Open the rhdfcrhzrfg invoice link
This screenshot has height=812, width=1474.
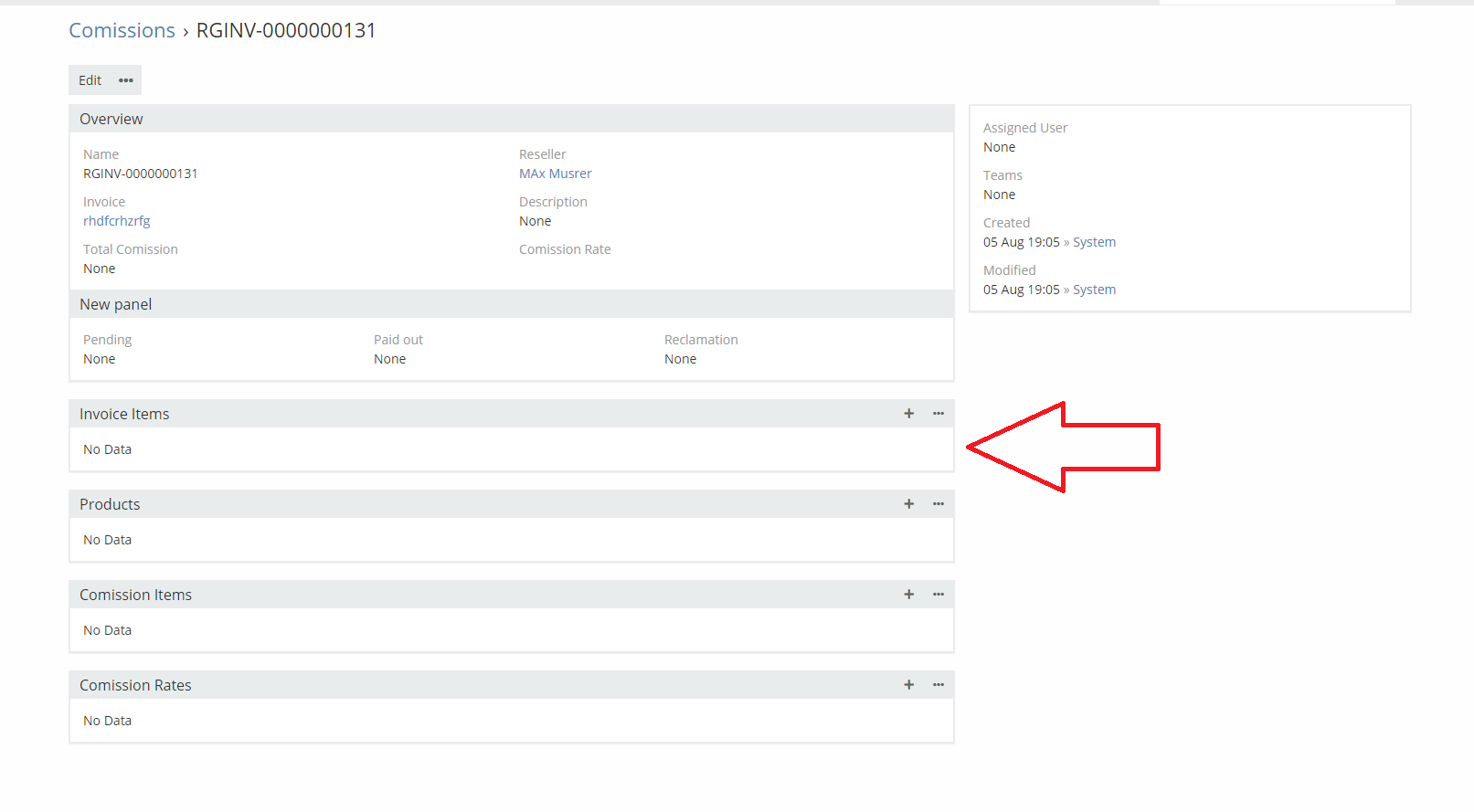point(116,221)
